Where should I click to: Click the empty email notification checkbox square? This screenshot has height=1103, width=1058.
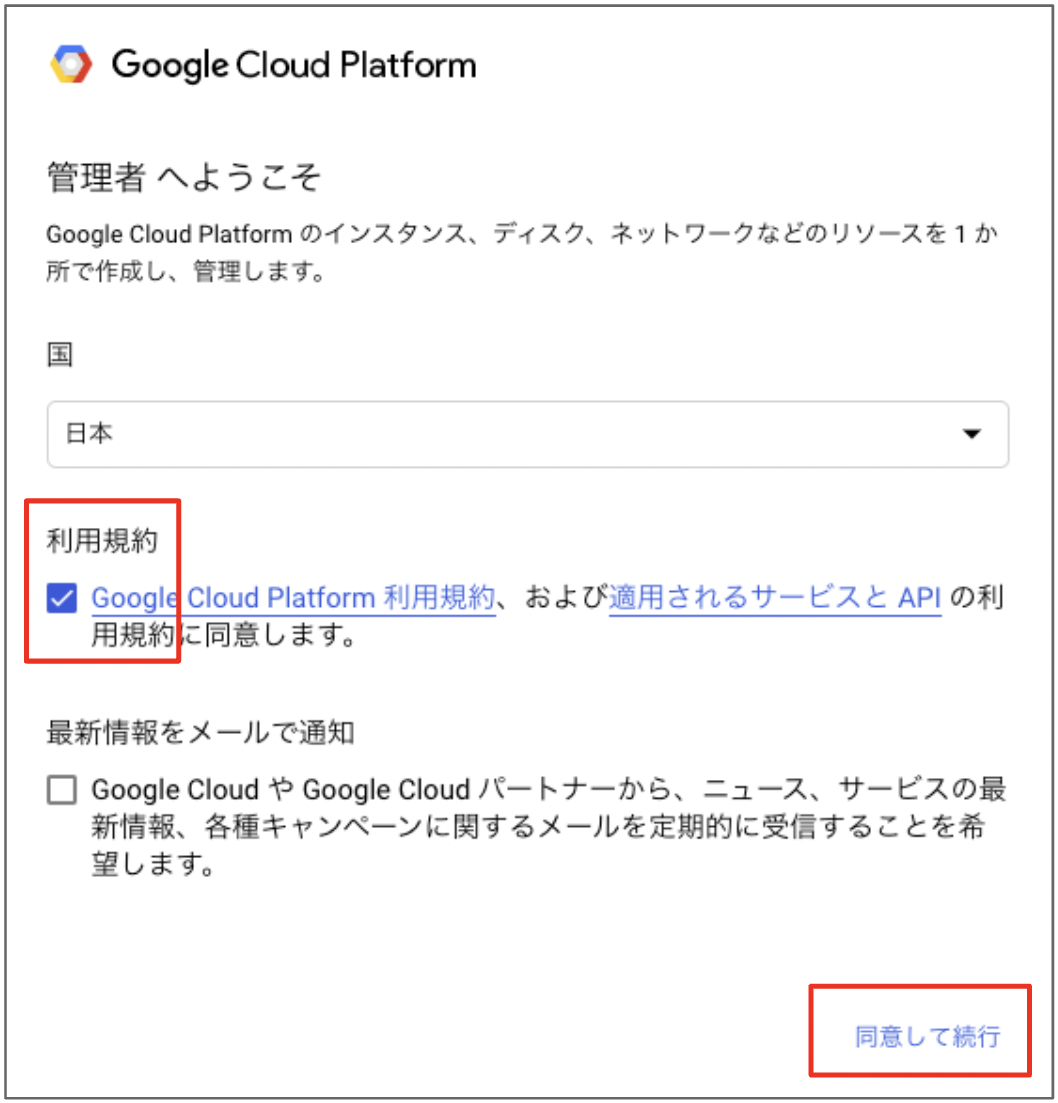(x=62, y=789)
